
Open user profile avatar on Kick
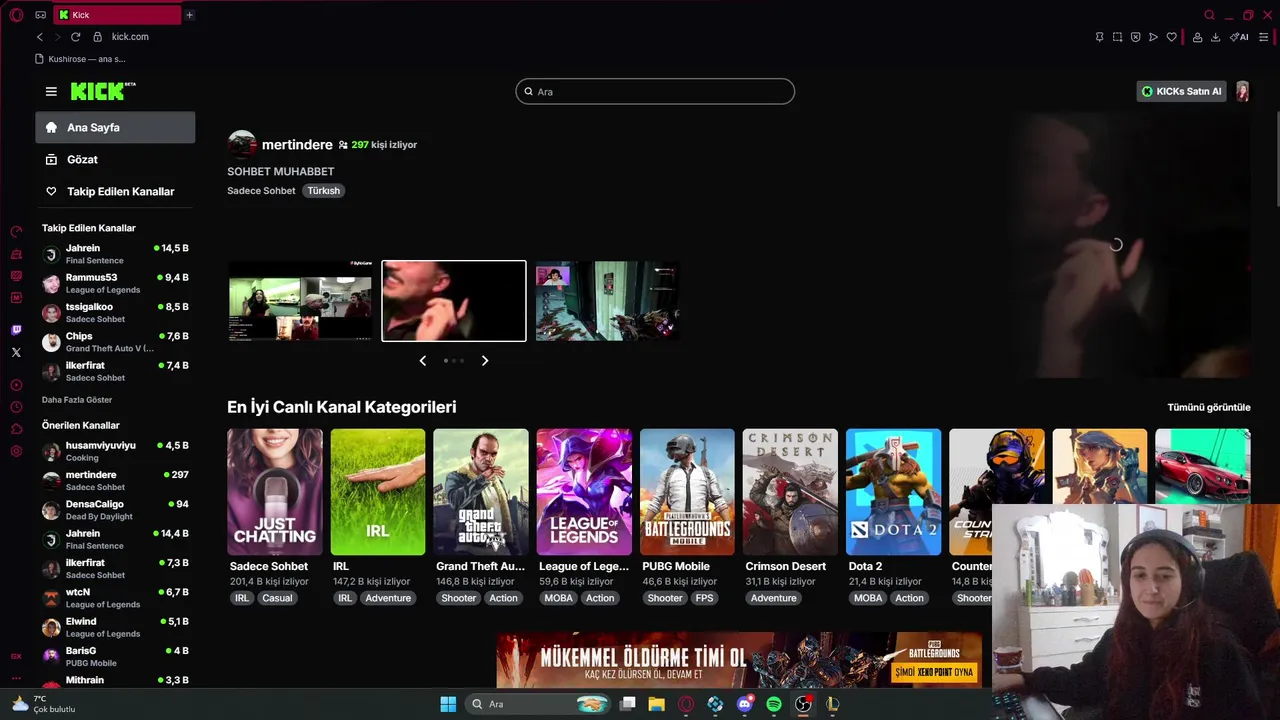click(x=1242, y=91)
